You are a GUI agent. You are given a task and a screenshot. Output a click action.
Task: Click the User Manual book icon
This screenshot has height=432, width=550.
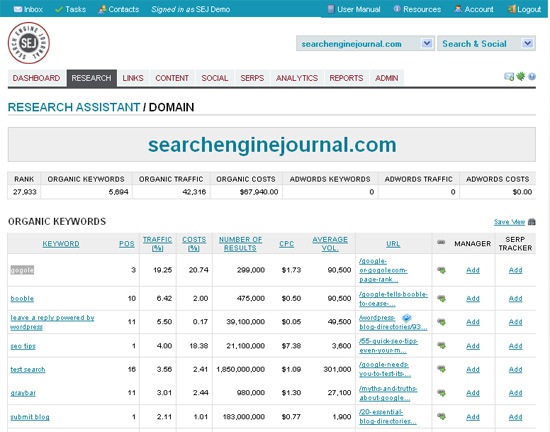[x=330, y=9]
